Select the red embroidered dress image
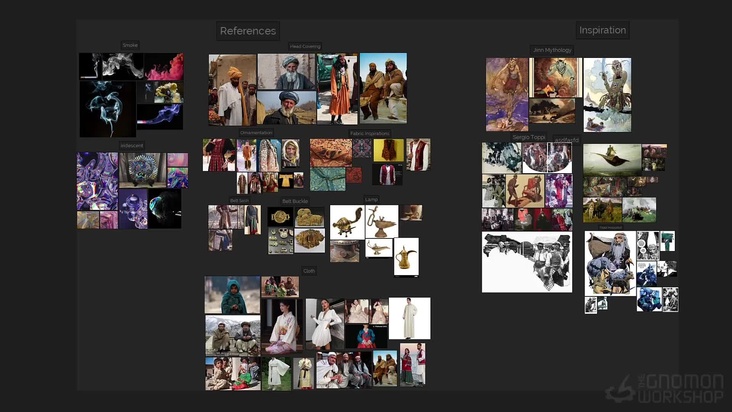This screenshot has width=732, height=412. (x=219, y=155)
